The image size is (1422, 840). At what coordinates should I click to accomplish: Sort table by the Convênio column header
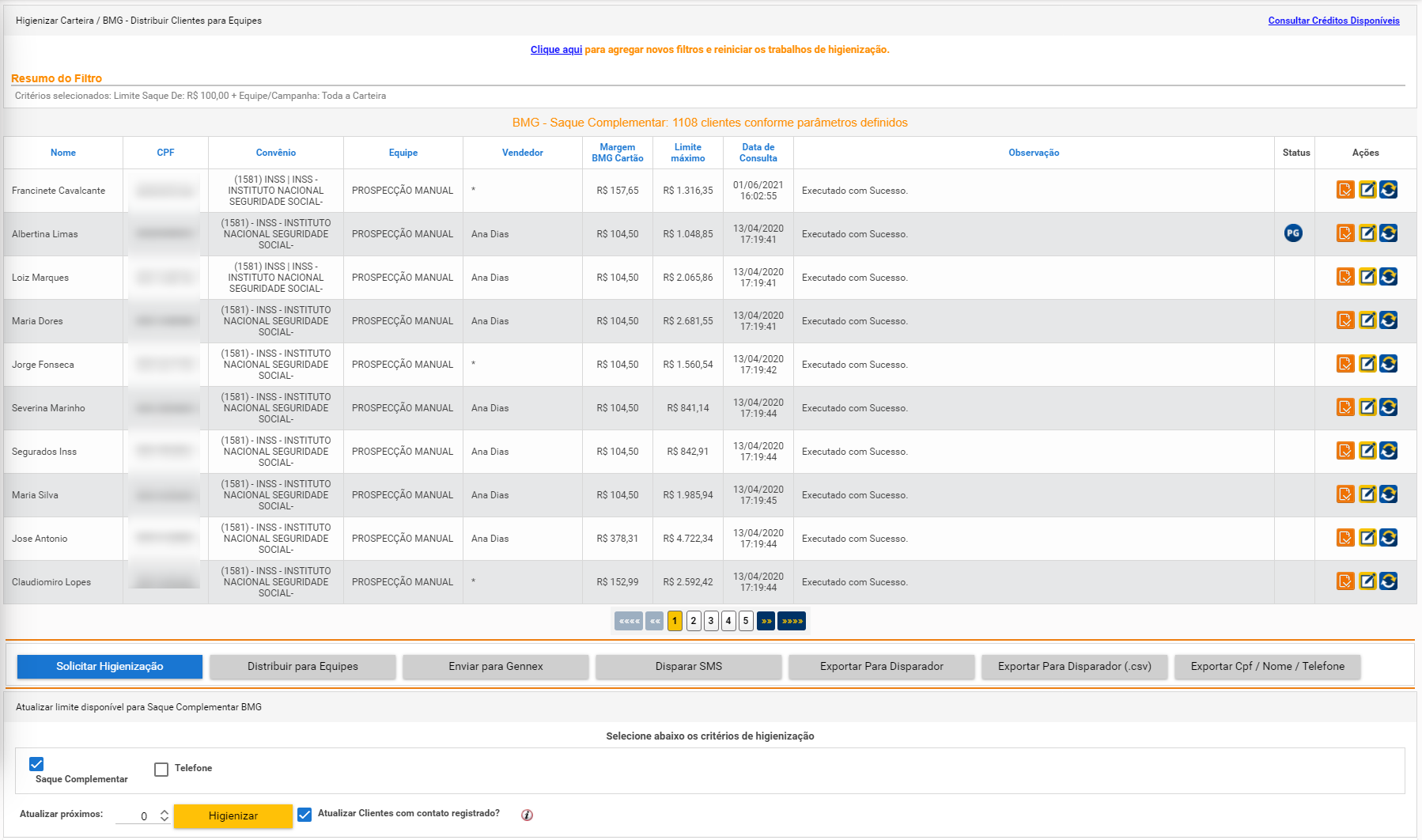(276, 153)
